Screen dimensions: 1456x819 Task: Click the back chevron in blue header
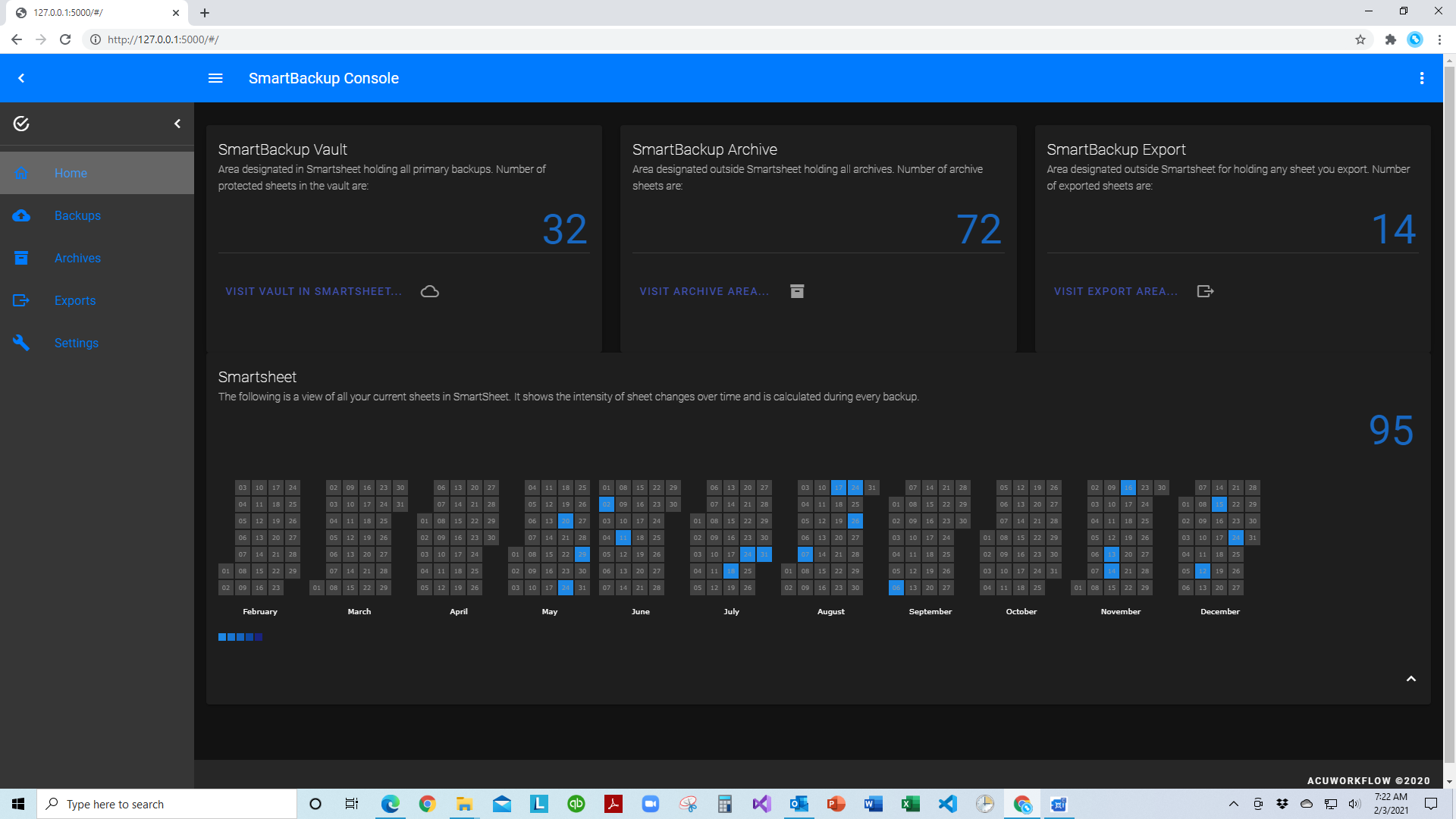coord(21,78)
